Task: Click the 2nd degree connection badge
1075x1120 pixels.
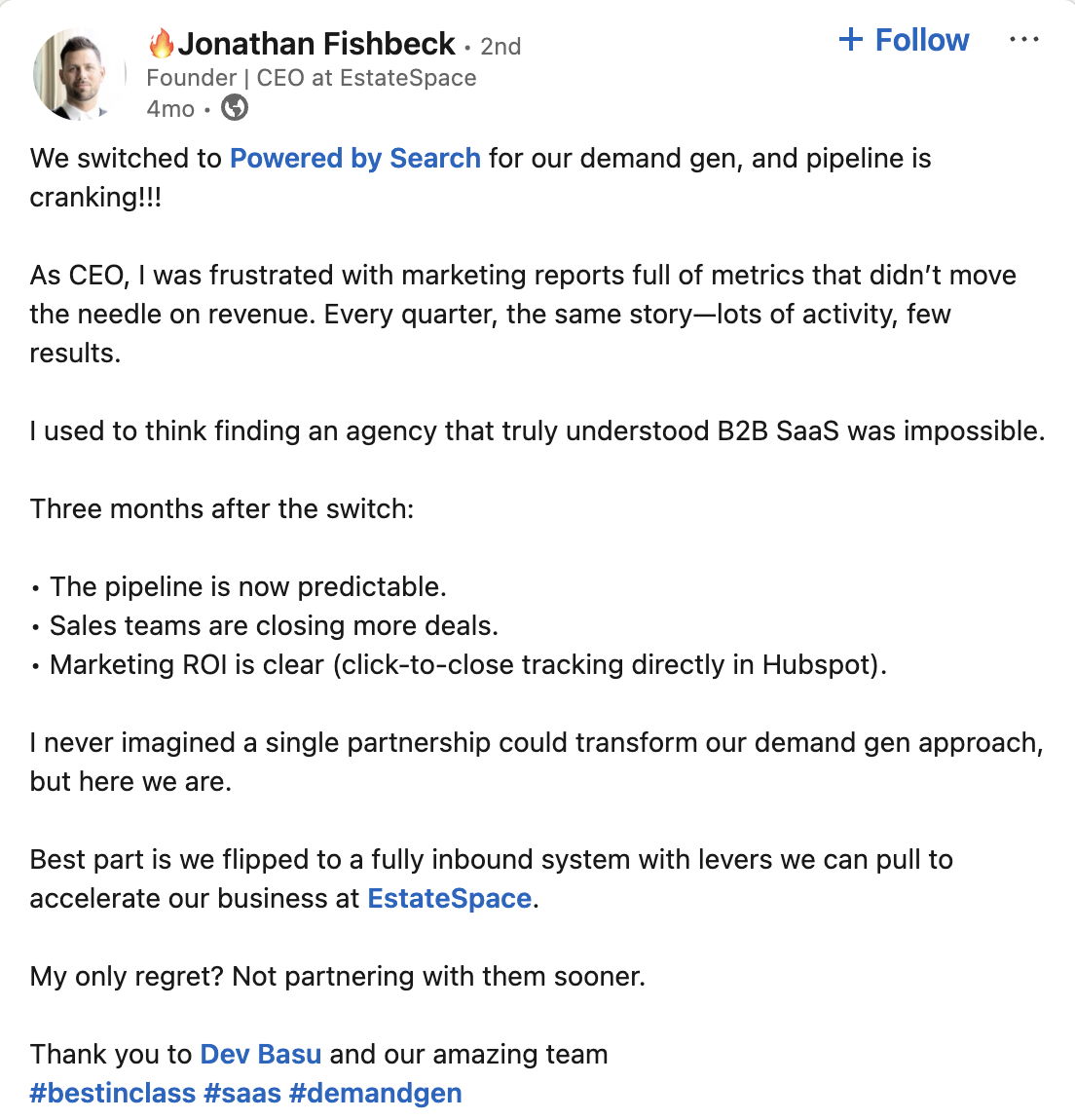Action: tap(500, 47)
